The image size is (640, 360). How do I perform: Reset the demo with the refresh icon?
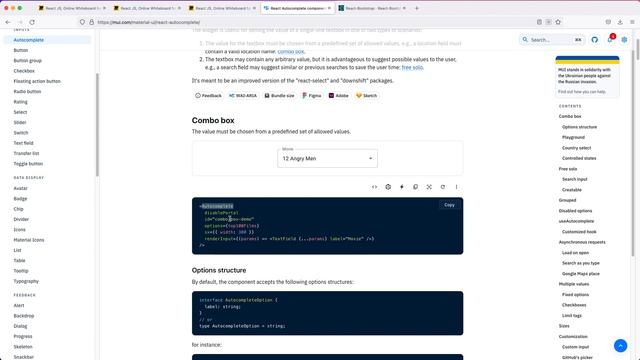pos(443,187)
